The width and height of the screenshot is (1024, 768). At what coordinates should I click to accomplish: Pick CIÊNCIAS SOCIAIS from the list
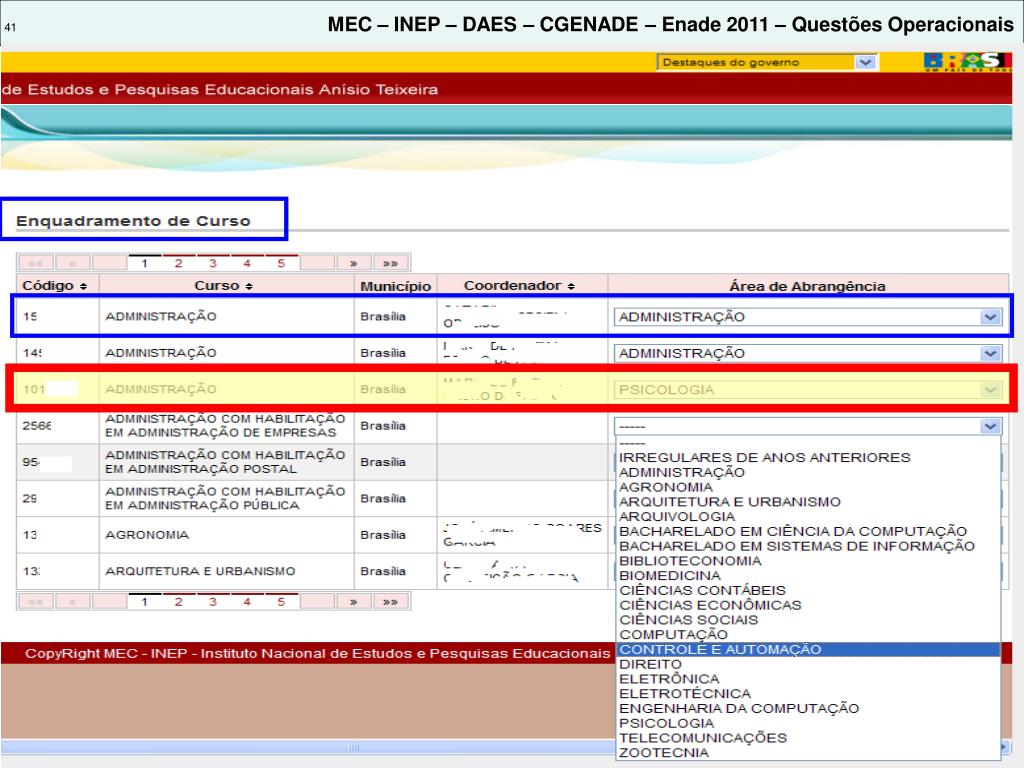click(x=808, y=620)
